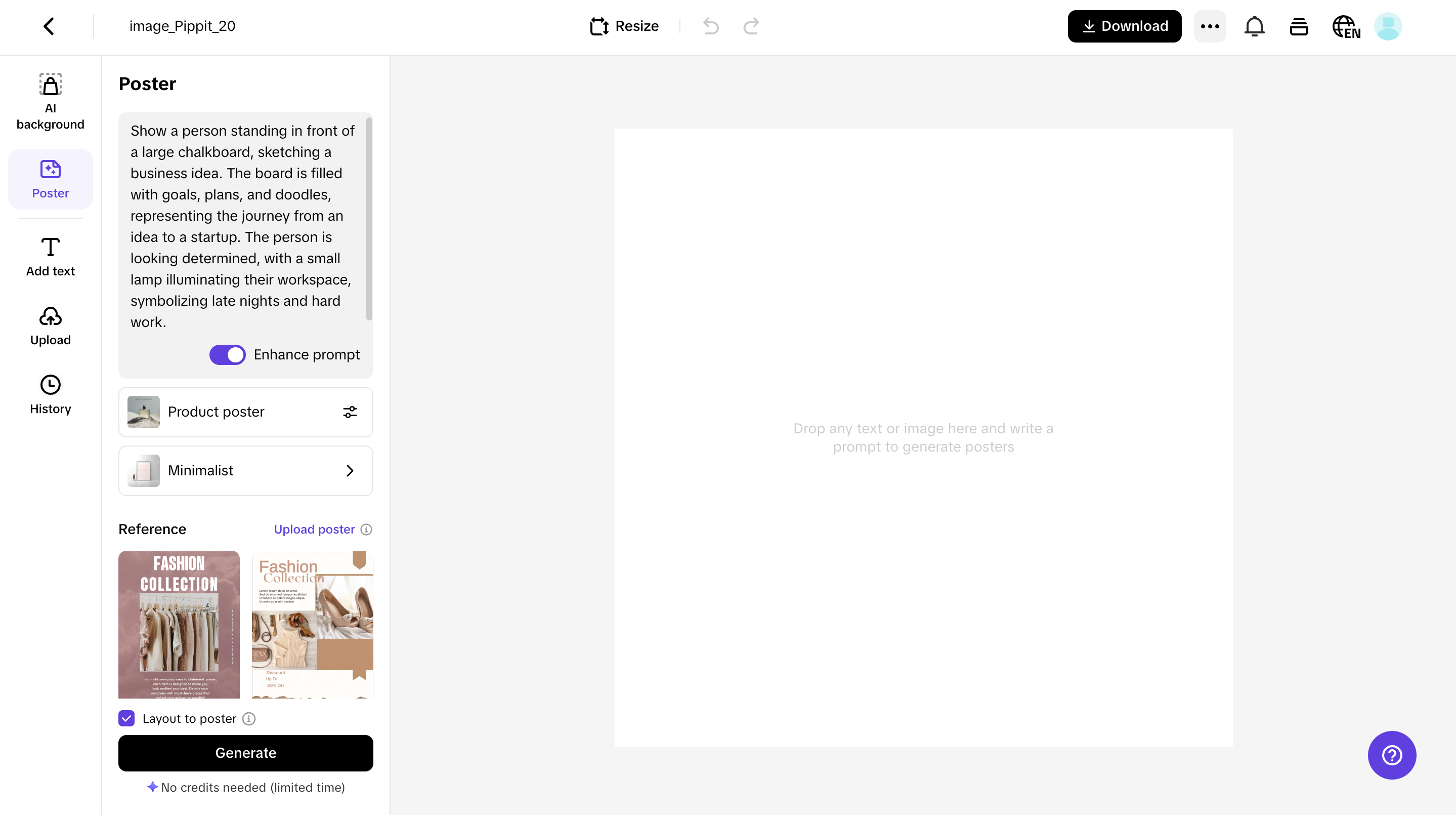The width and height of the screenshot is (1456, 815).
Task: Disable the Enhance prompt toggle
Action: coord(227,355)
